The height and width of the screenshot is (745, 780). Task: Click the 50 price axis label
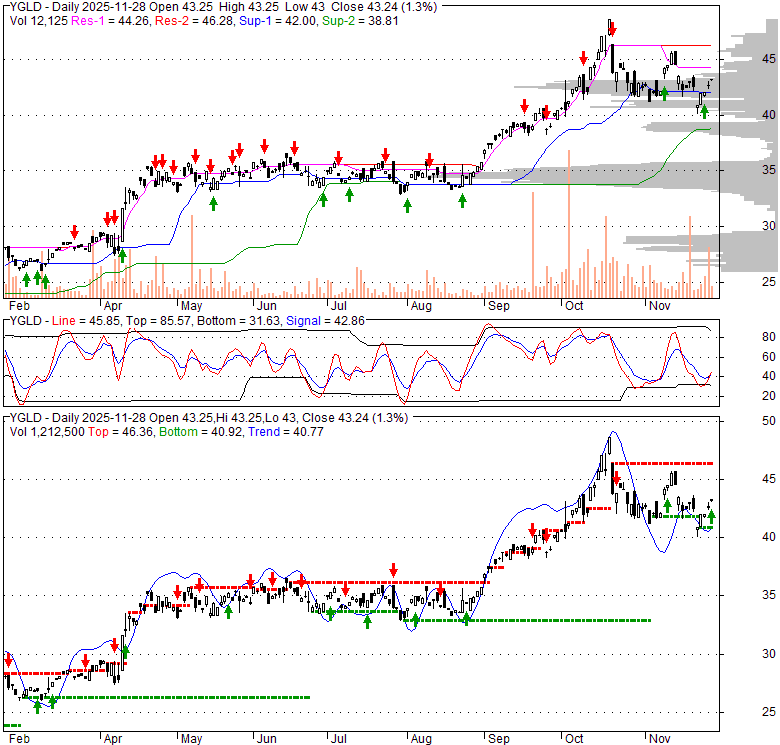[x=769, y=421]
